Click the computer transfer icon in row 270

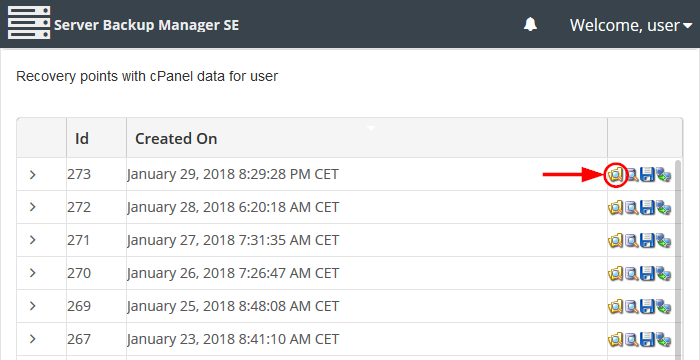point(663,273)
